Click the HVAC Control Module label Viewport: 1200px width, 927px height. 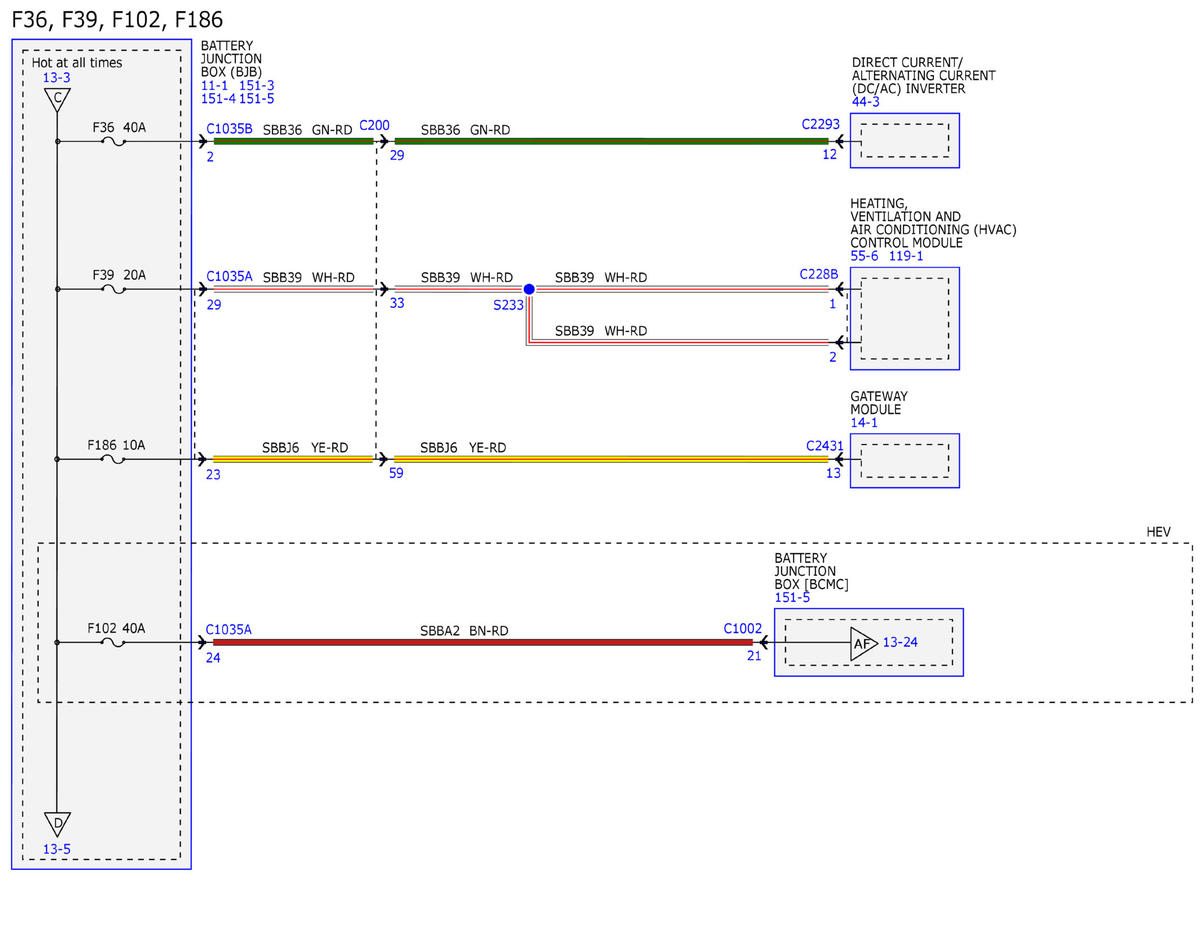click(x=933, y=223)
